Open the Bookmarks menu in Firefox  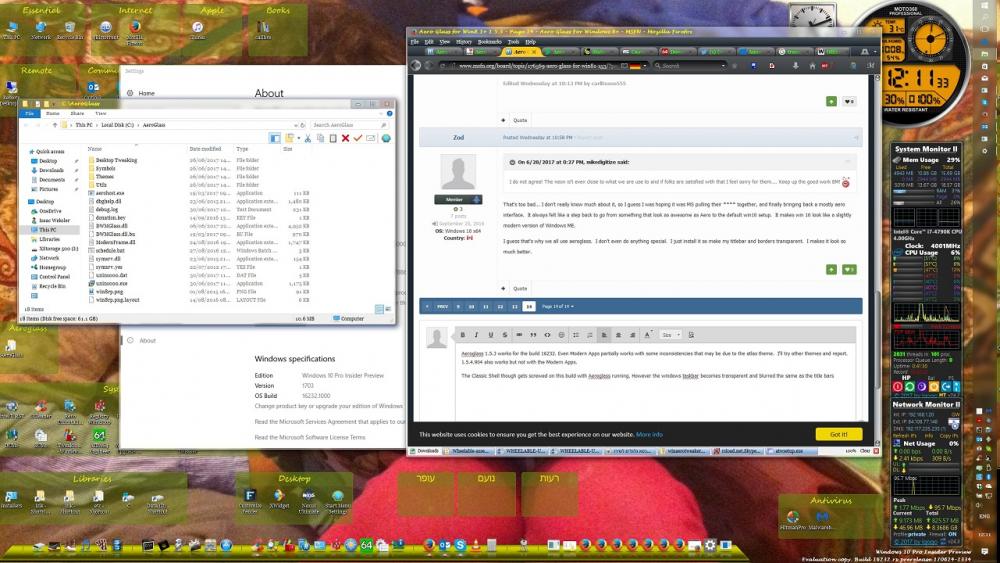489,42
